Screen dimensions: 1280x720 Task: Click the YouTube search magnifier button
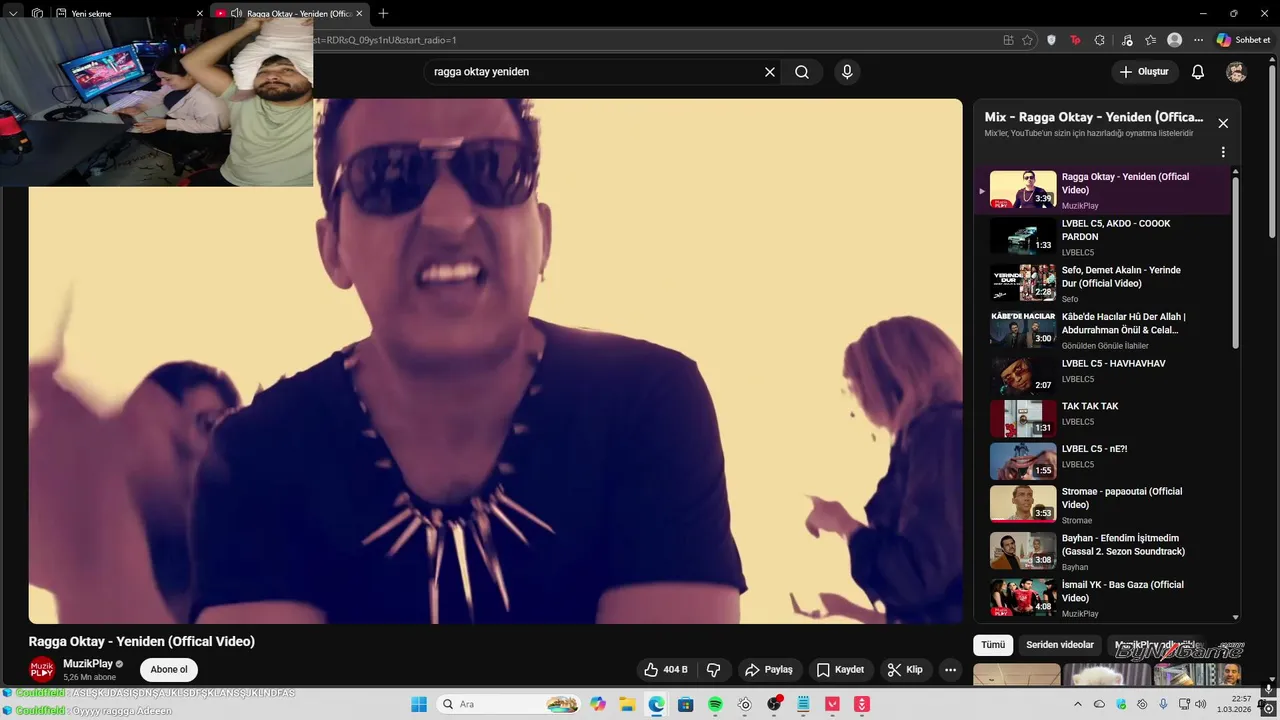pyautogui.click(x=802, y=72)
